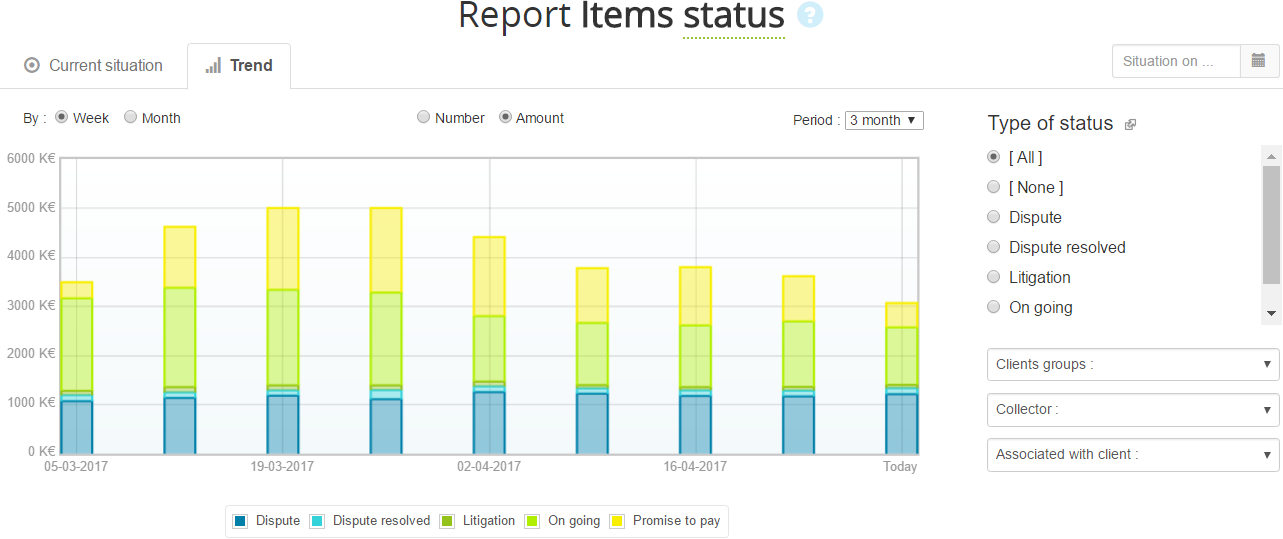Expand the Associated with client dropdown
The height and width of the screenshot is (539, 1283).
[x=1132, y=454]
